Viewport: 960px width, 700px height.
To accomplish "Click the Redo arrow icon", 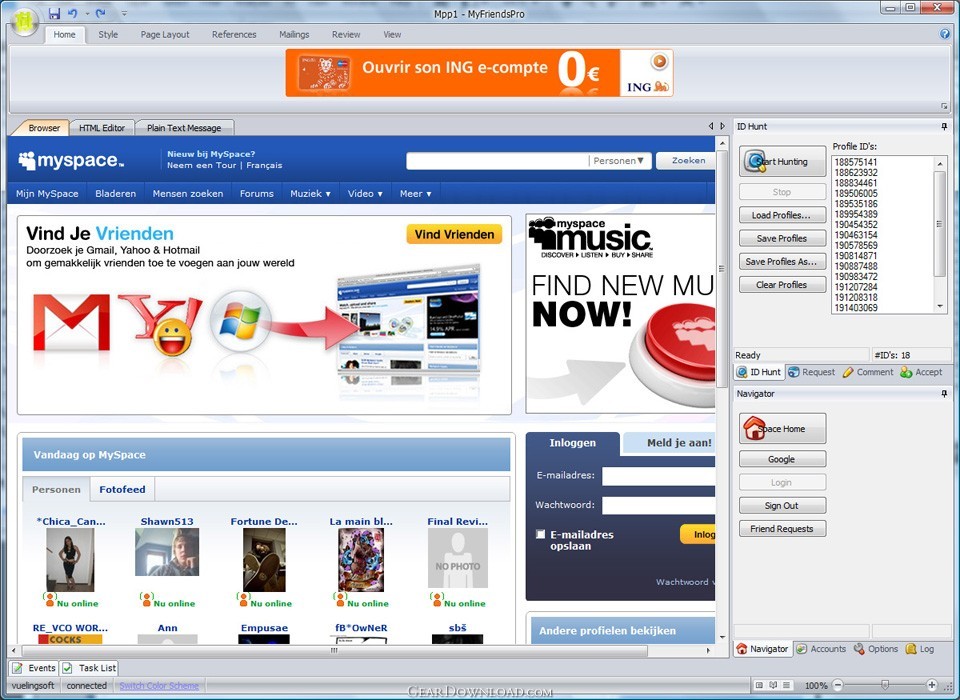I will 101,13.
